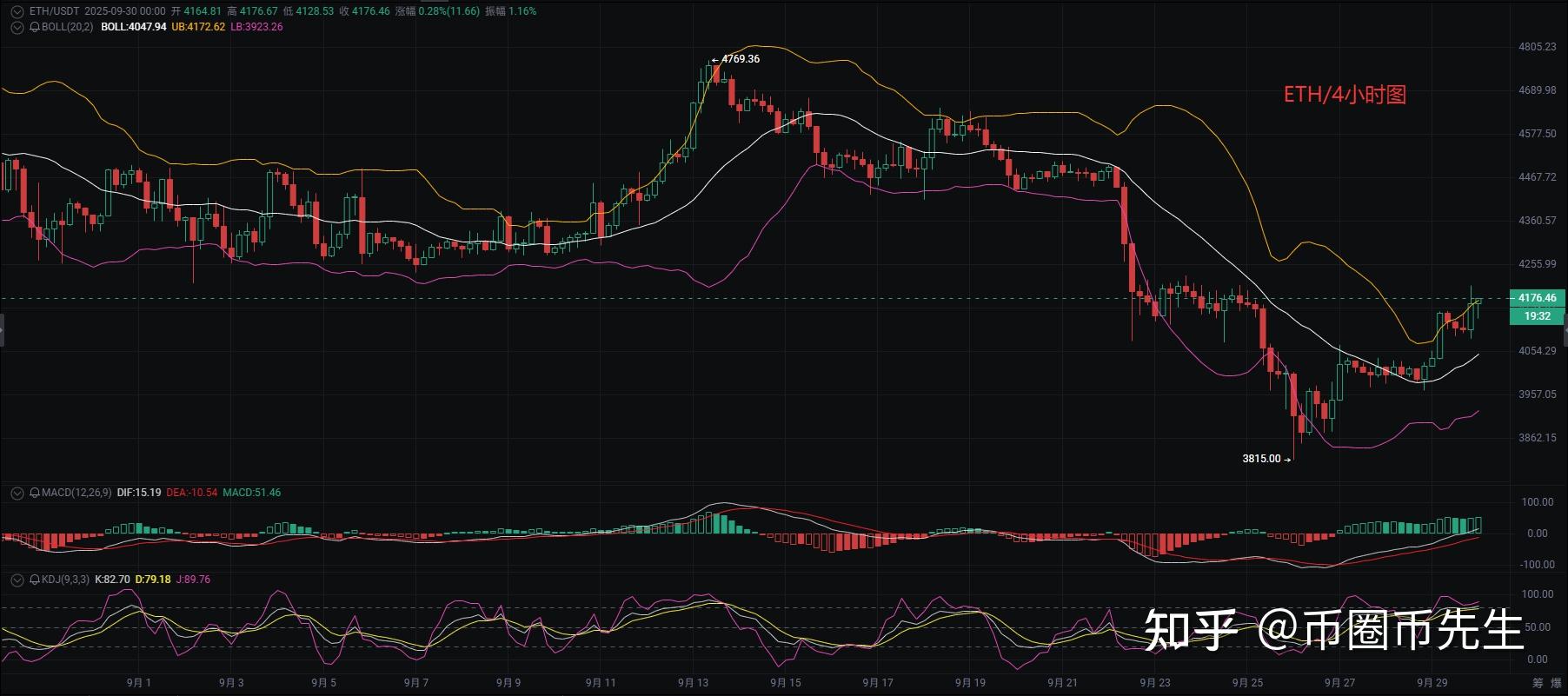Collapse the BOLL indicator row
This screenshot has width=1568, height=696.
coord(17,27)
